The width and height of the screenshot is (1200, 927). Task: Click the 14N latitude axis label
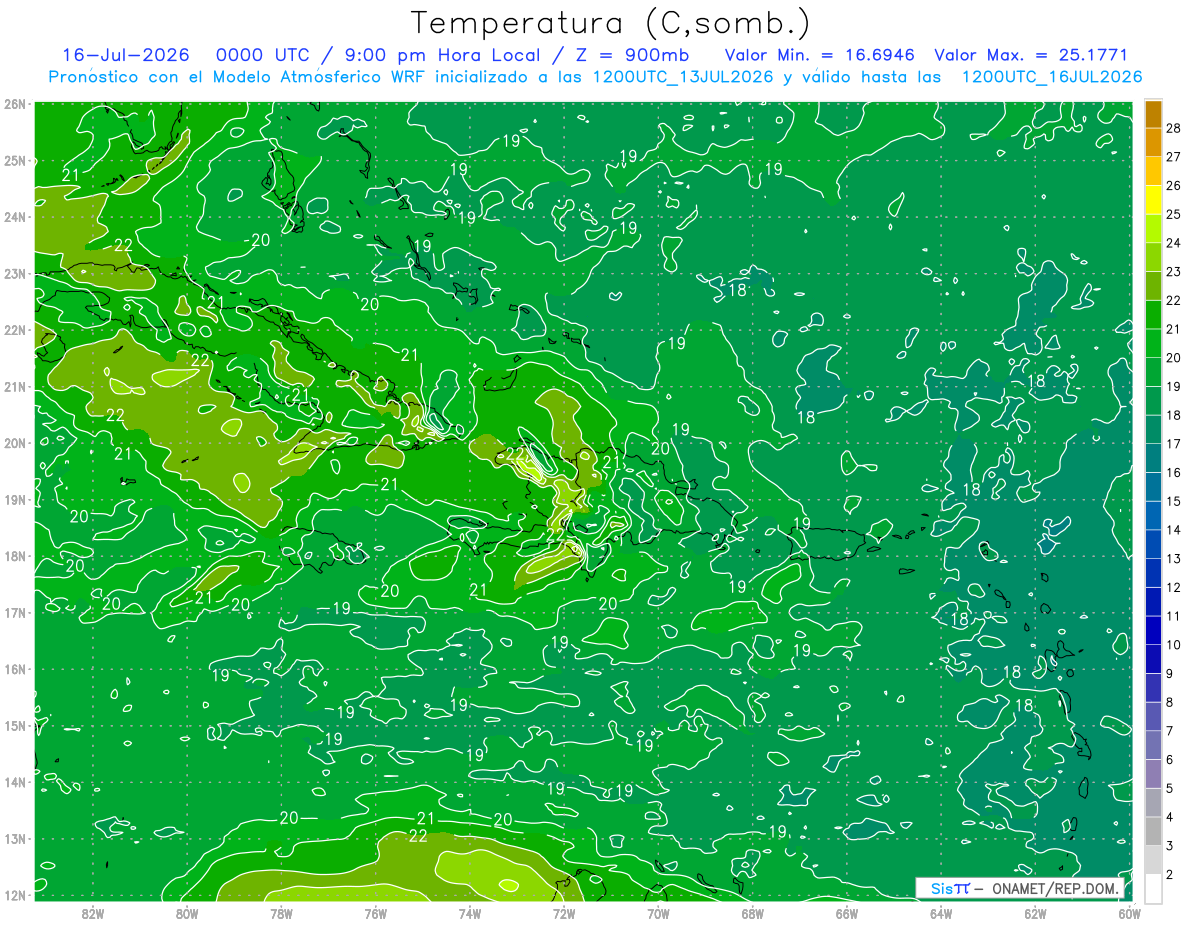click(x=15, y=782)
